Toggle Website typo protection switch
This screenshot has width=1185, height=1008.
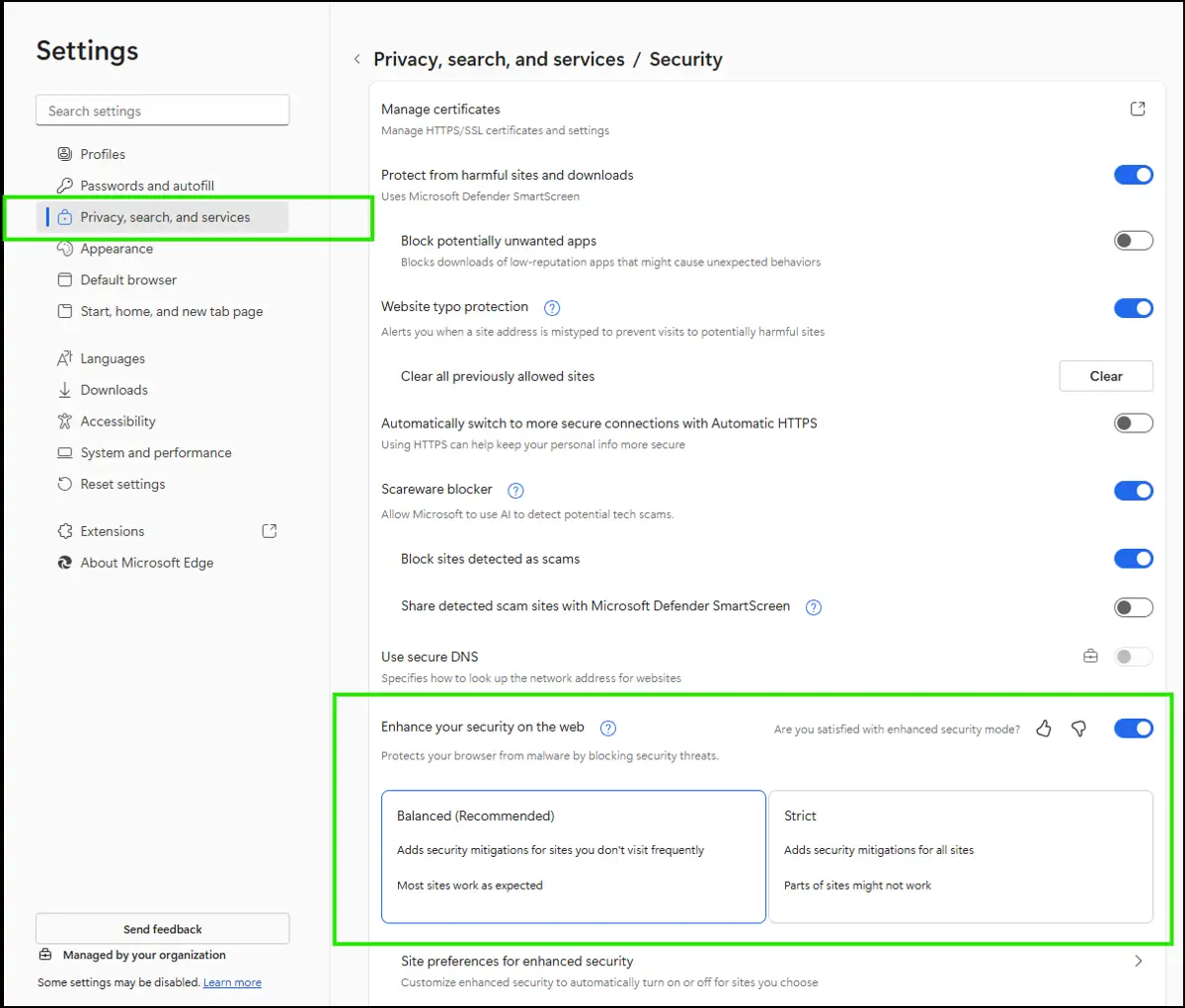point(1134,308)
